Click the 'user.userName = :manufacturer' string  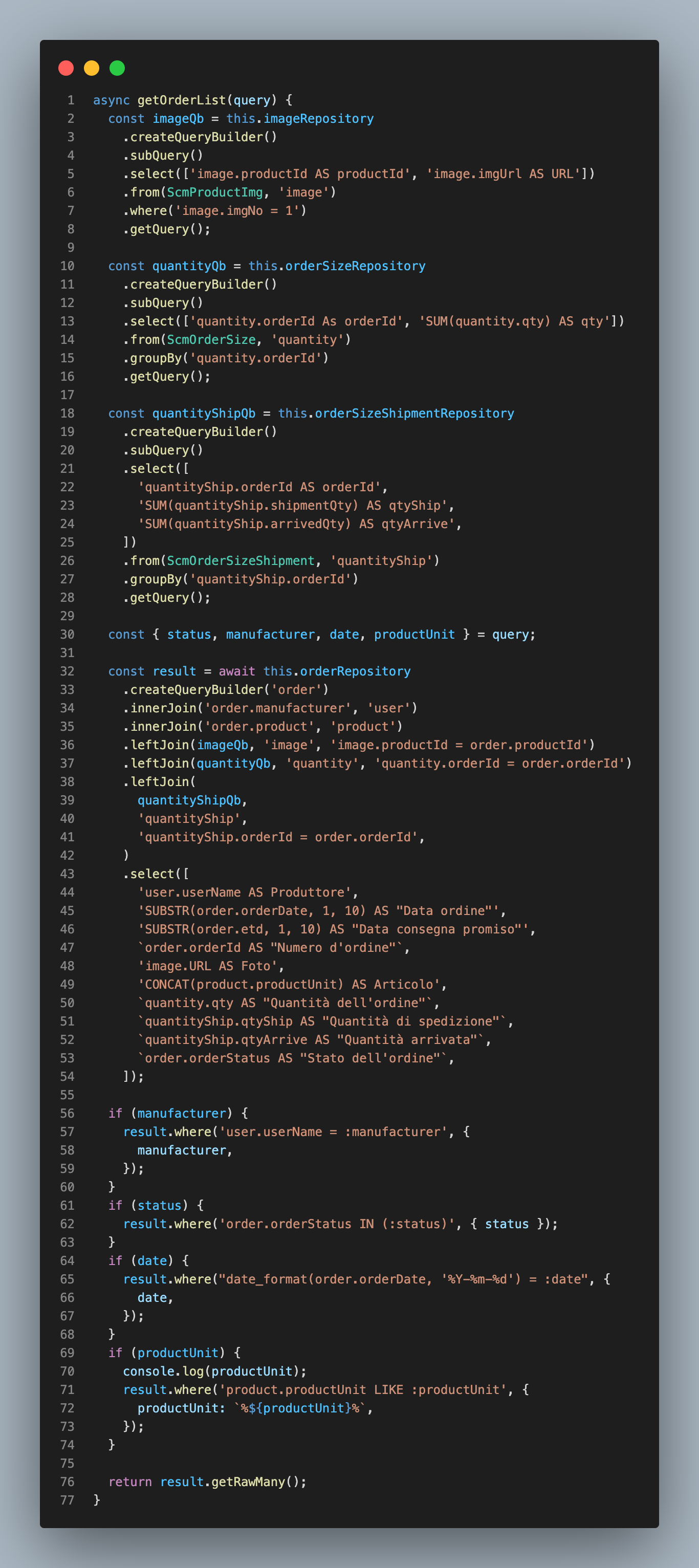(x=333, y=1131)
